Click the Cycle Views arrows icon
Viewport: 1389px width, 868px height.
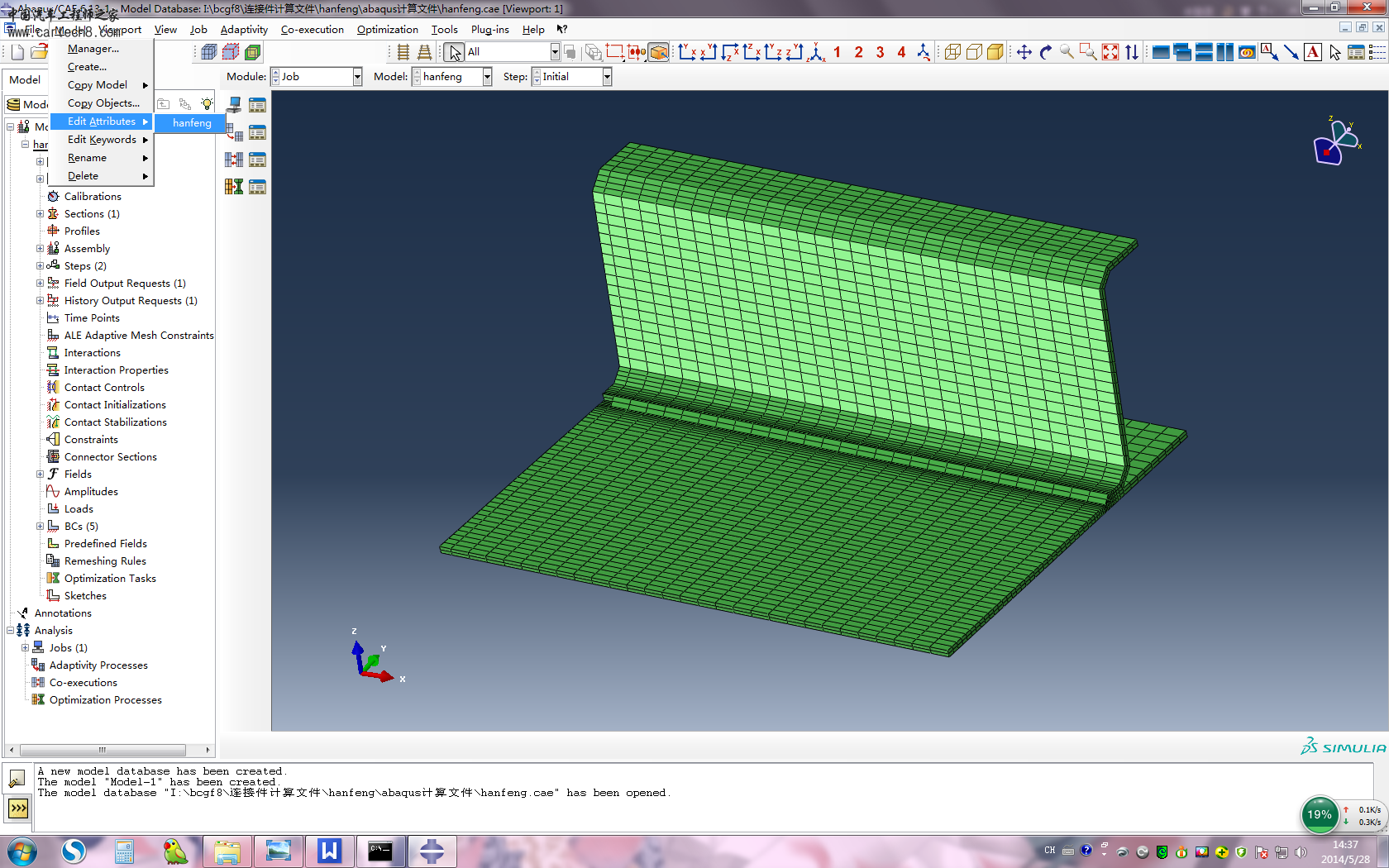pos(1132,52)
